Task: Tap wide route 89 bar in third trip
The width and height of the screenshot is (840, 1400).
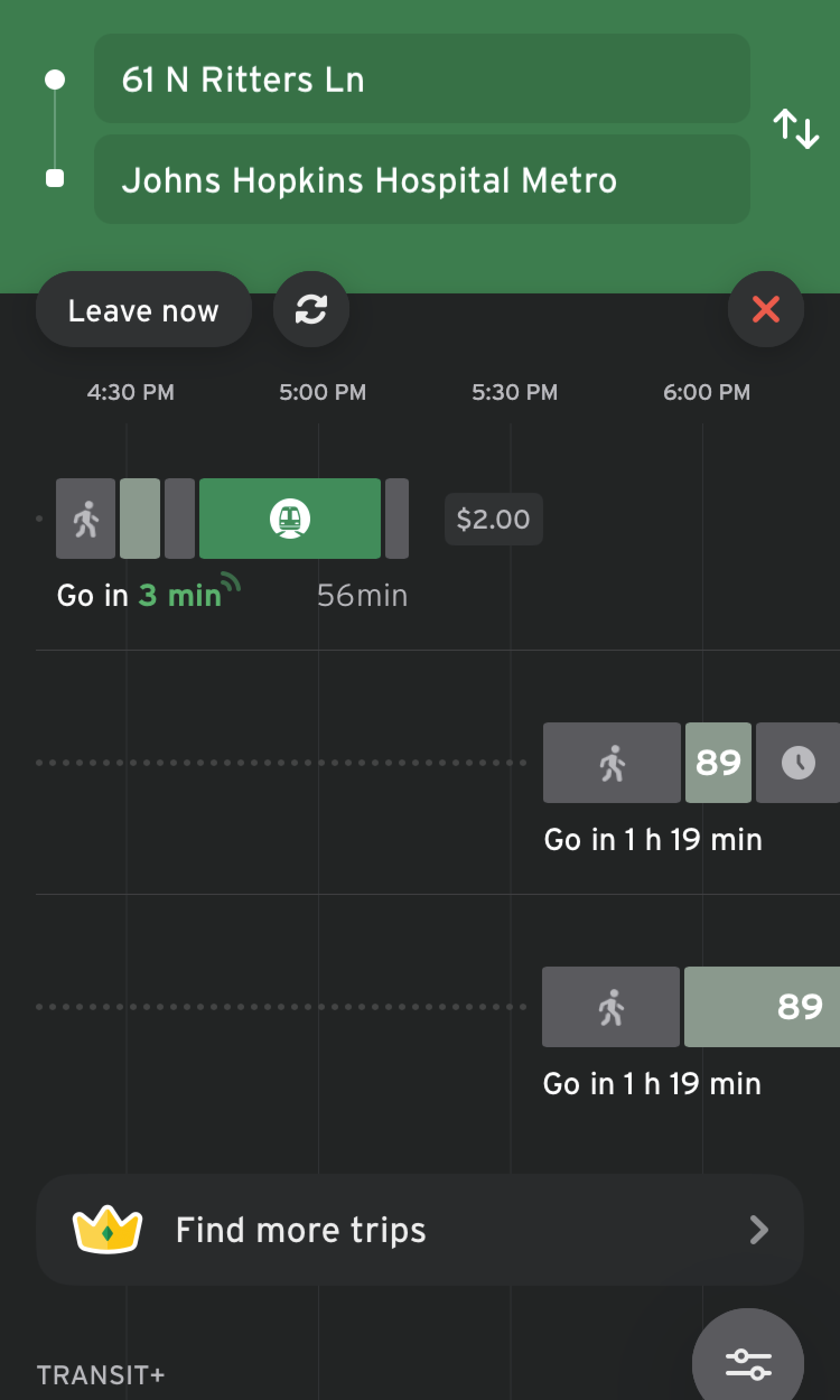Action: [762, 1007]
